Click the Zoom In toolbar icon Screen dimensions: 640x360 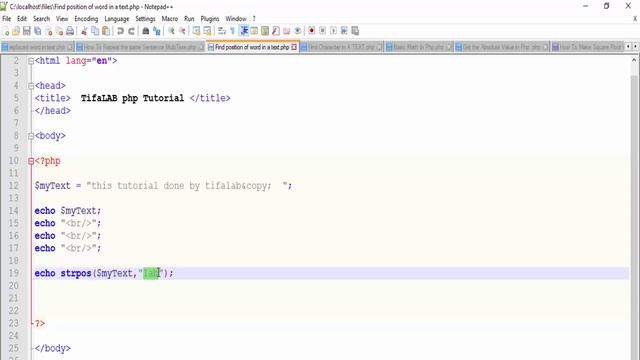tap(171, 31)
